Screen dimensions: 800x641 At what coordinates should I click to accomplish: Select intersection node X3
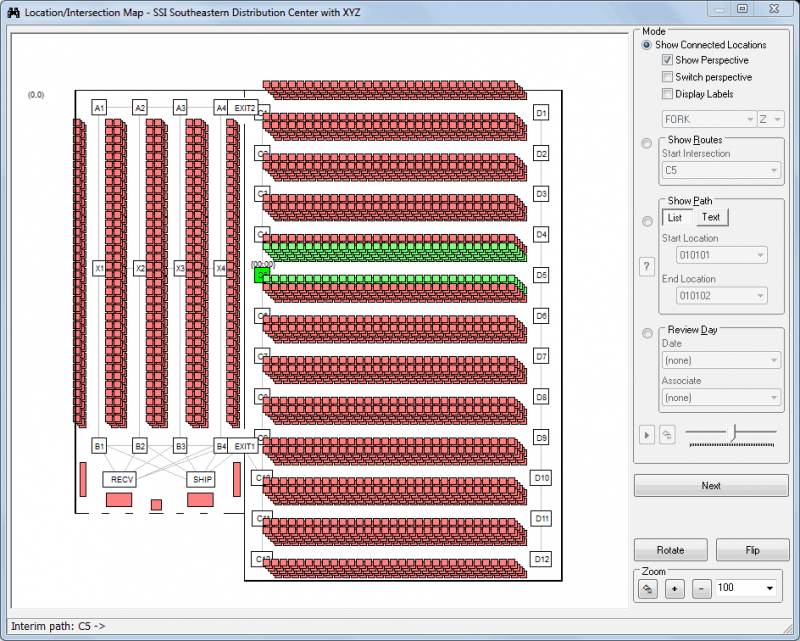[x=180, y=268]
